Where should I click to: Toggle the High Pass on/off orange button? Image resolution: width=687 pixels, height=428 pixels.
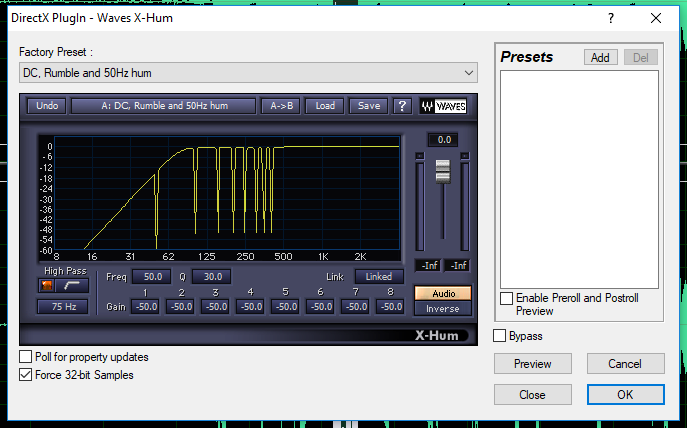[x=46, y=286]
